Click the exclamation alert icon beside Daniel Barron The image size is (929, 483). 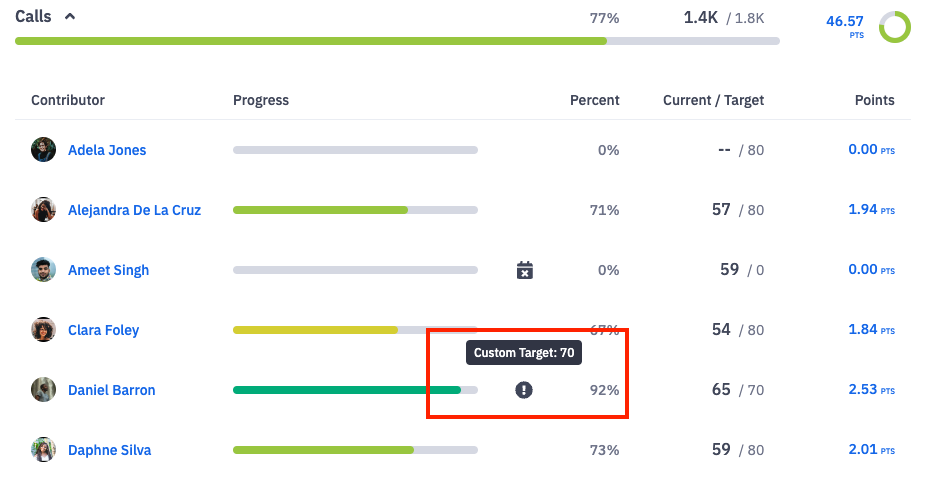click(524, 390)
